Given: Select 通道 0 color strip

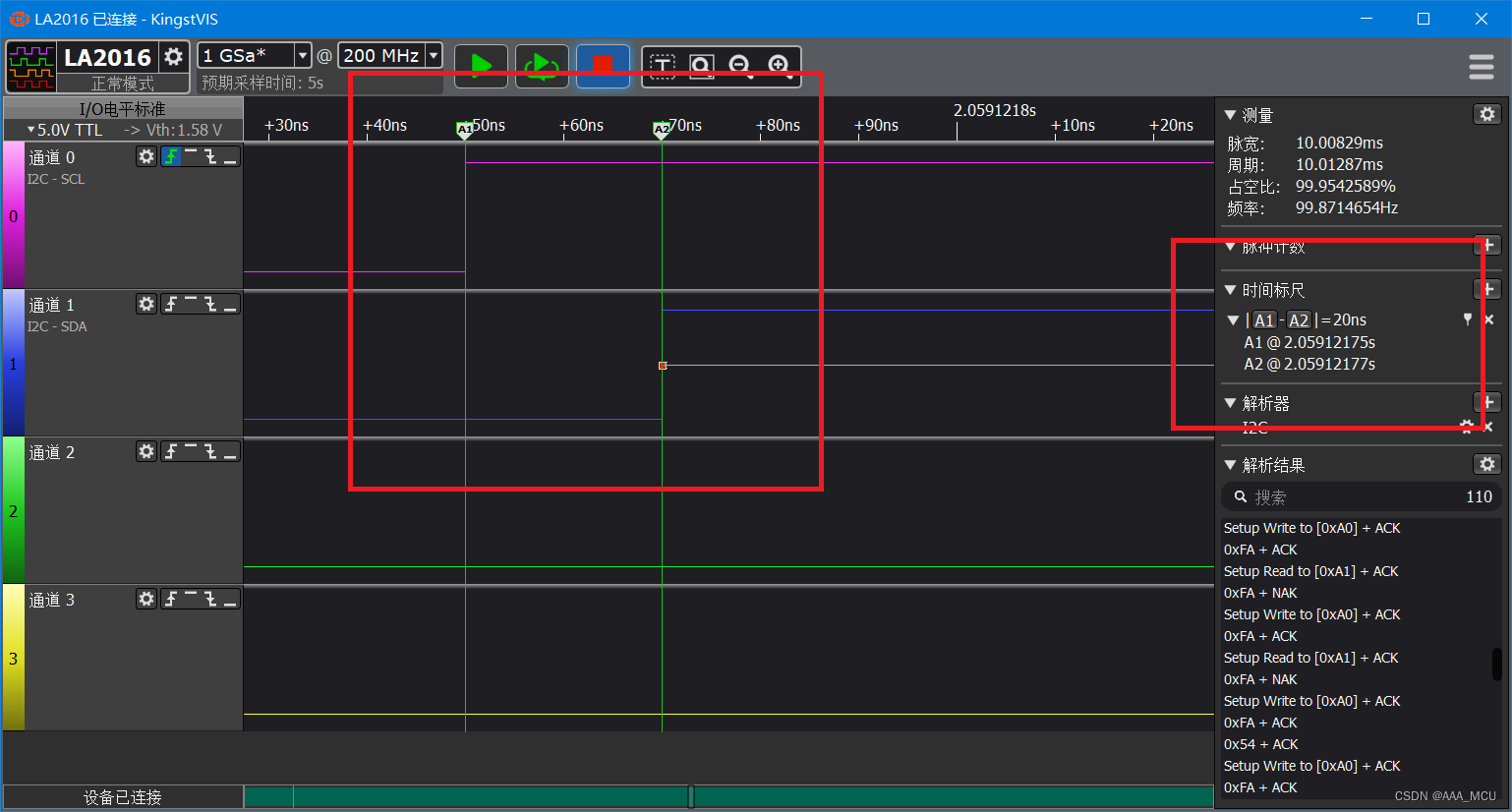Looking at the screenshot, I should (13, 216).
